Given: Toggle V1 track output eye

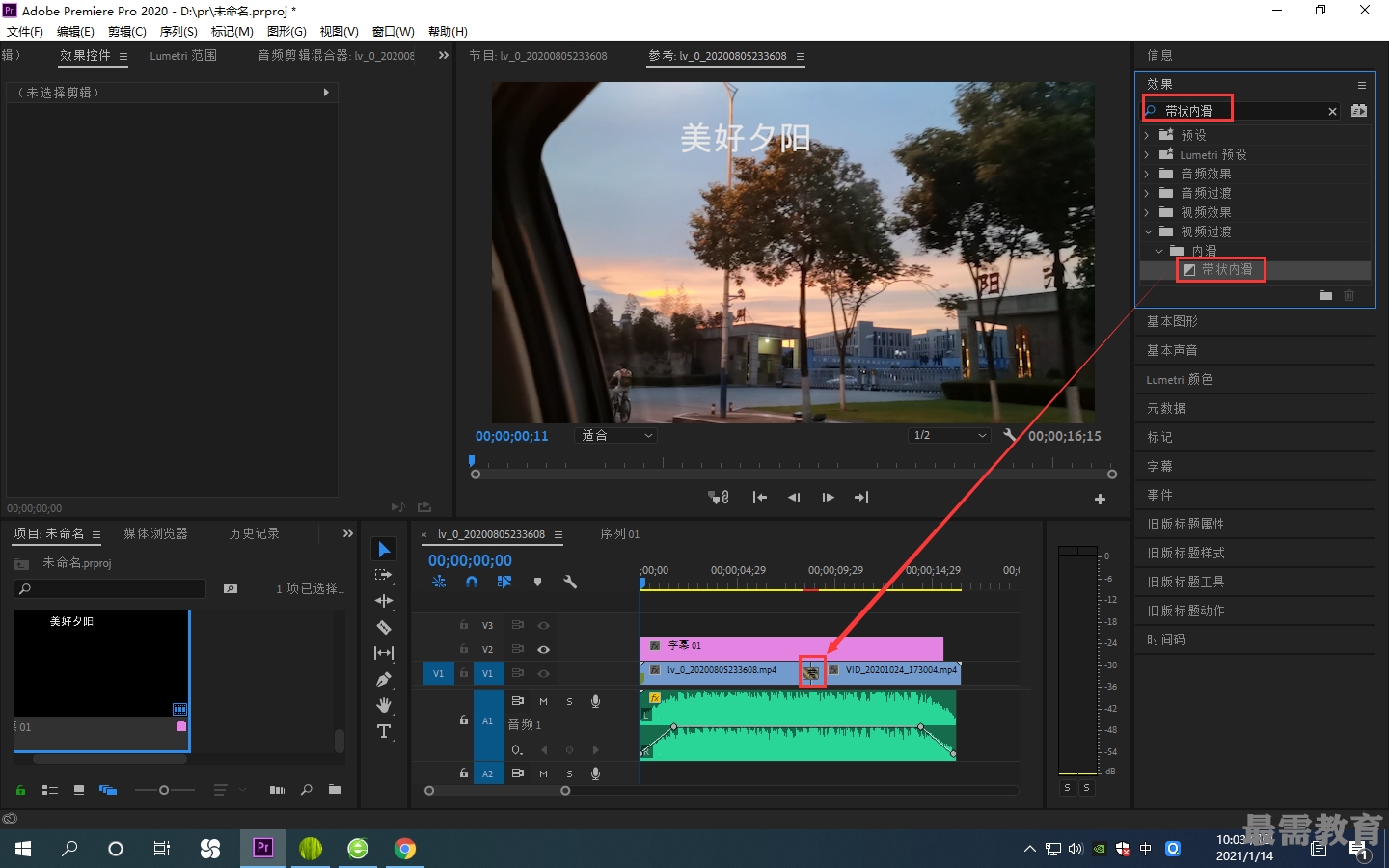Looking at the screenshot, I should click(543, 673).
